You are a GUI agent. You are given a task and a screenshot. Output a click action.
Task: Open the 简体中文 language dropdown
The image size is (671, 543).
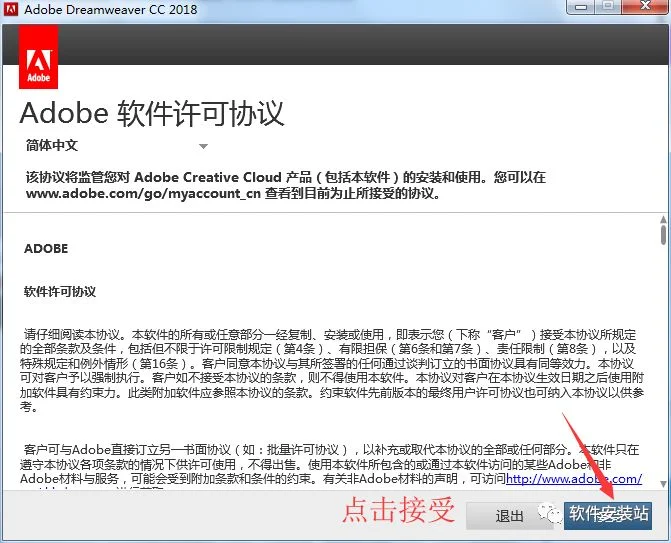coord(116,146)
